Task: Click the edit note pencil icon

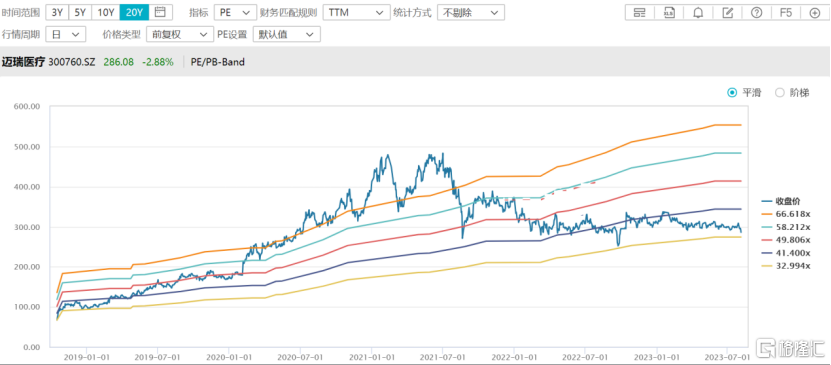Action: pos(727,12)
